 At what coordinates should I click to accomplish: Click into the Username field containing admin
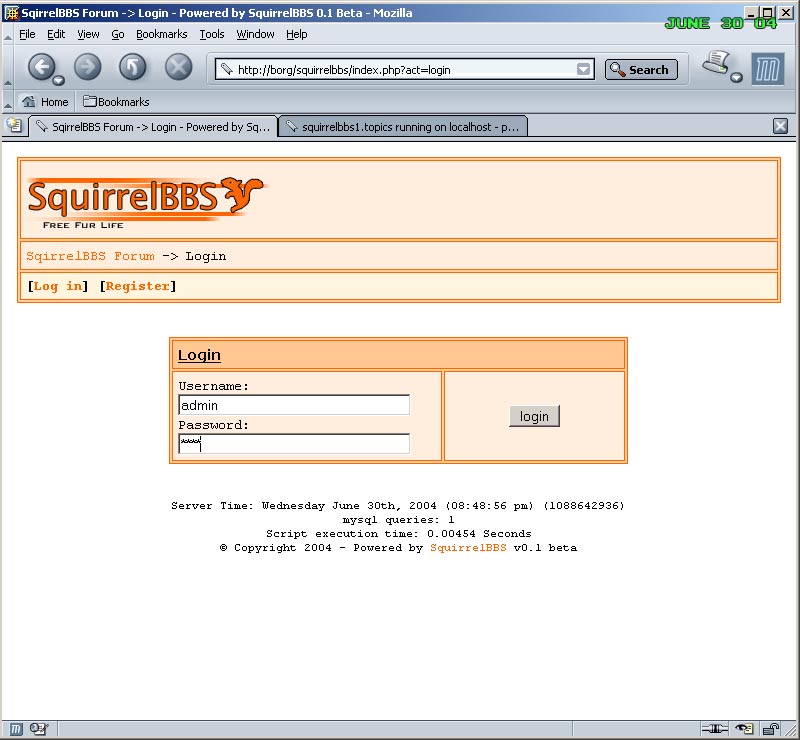click(x=294, y=405)
